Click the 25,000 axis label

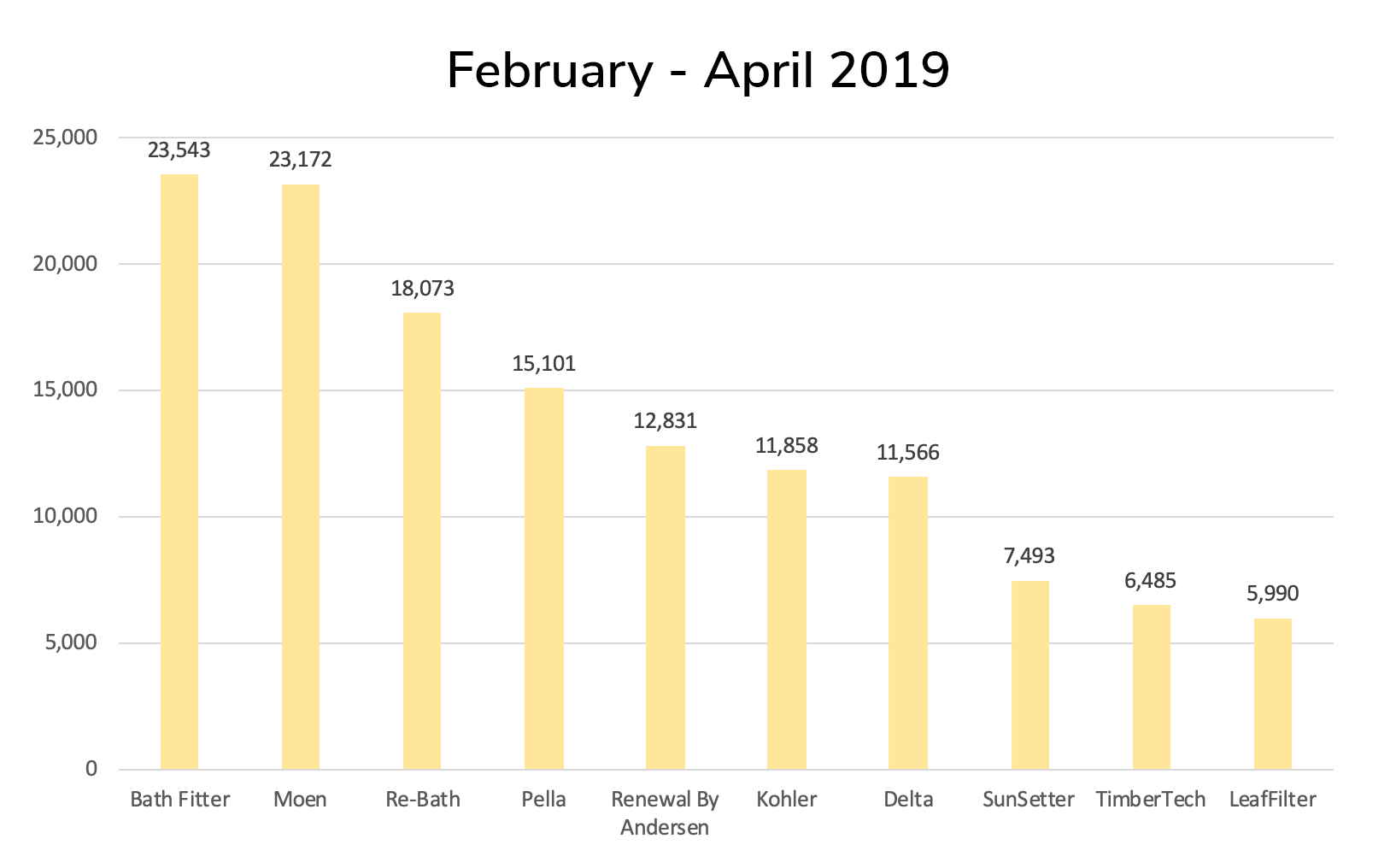click(67, 138)
